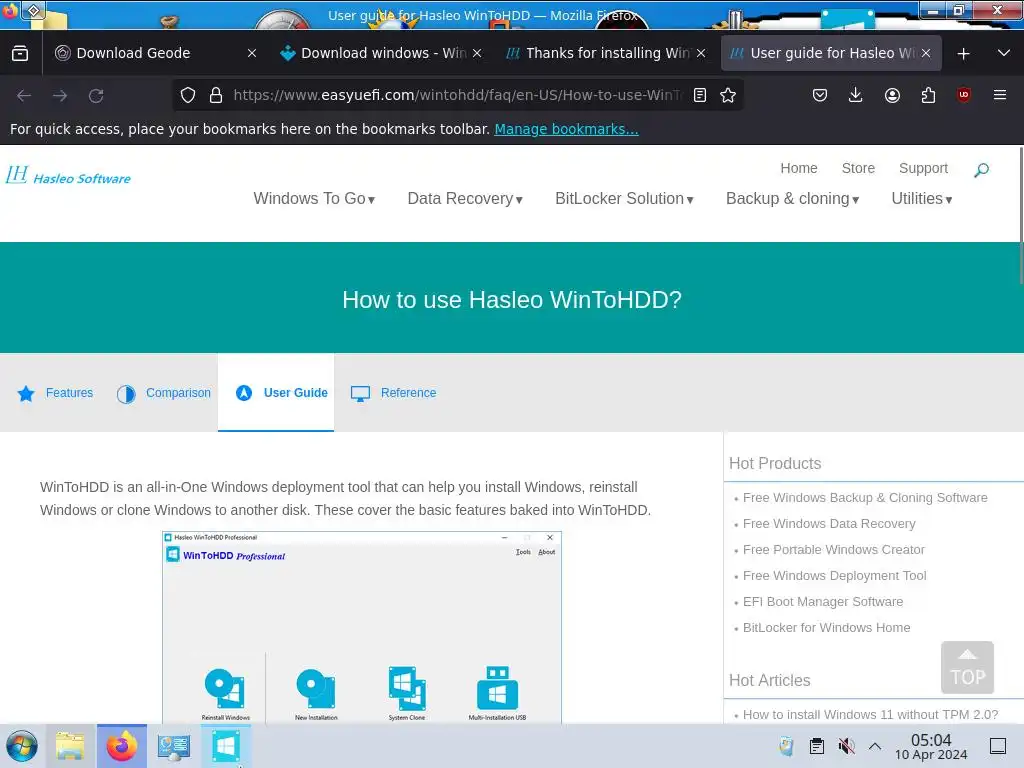Open uBlock Origin extension icon
Viewport: 1024px width, 768px height.
point(964,95)
